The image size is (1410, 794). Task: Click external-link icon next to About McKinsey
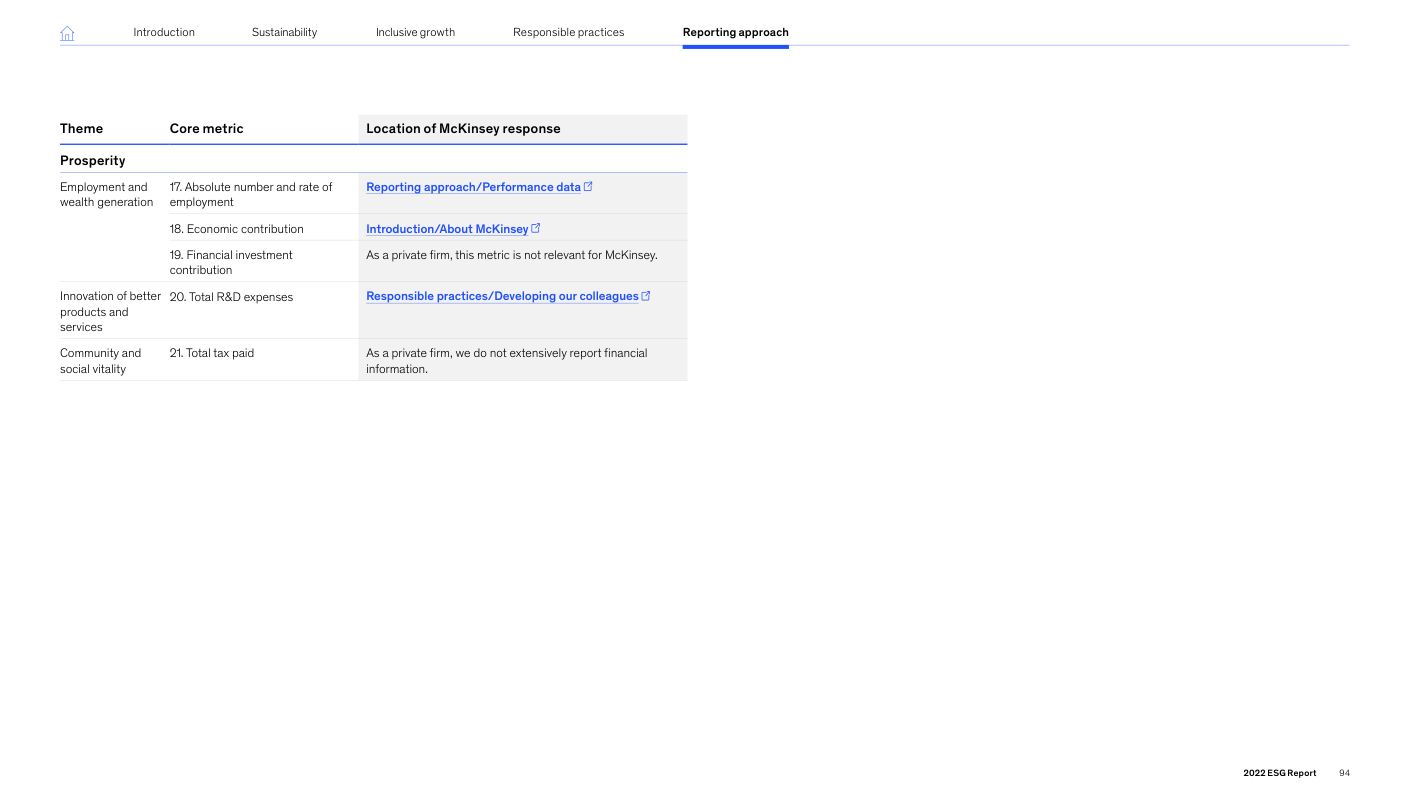coord(536,228)
